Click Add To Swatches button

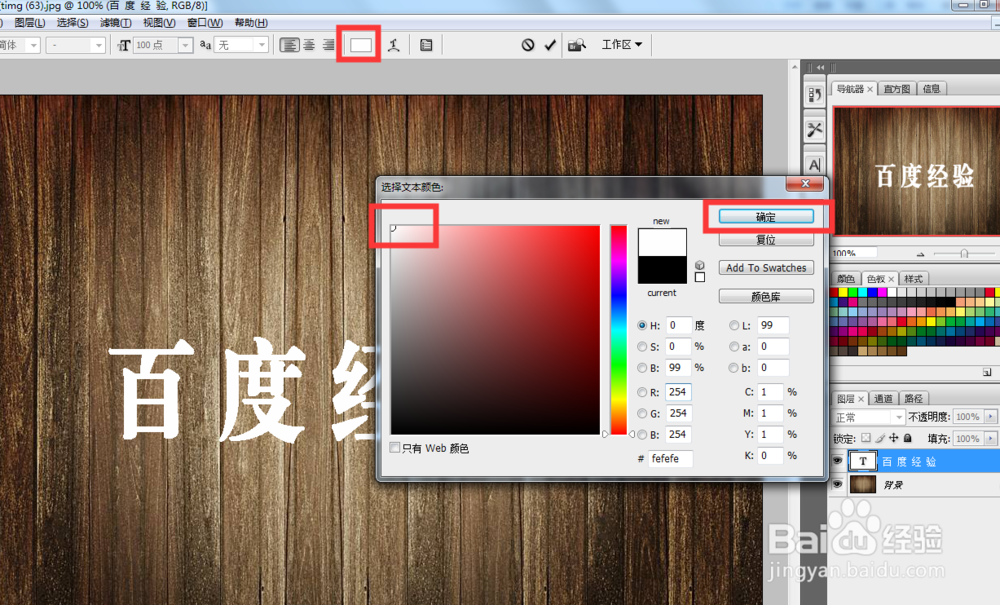pos(766,268)
